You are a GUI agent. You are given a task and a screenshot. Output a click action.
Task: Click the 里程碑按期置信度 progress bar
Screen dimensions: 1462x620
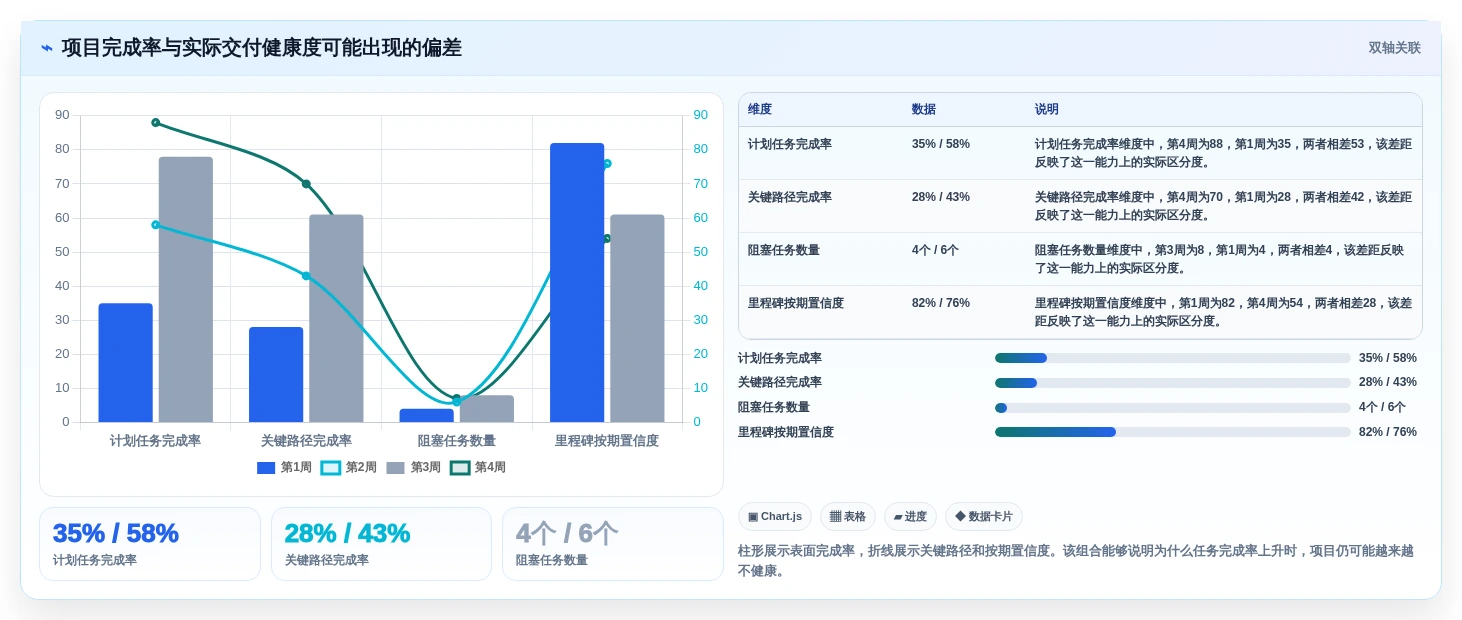point(1172,432)
